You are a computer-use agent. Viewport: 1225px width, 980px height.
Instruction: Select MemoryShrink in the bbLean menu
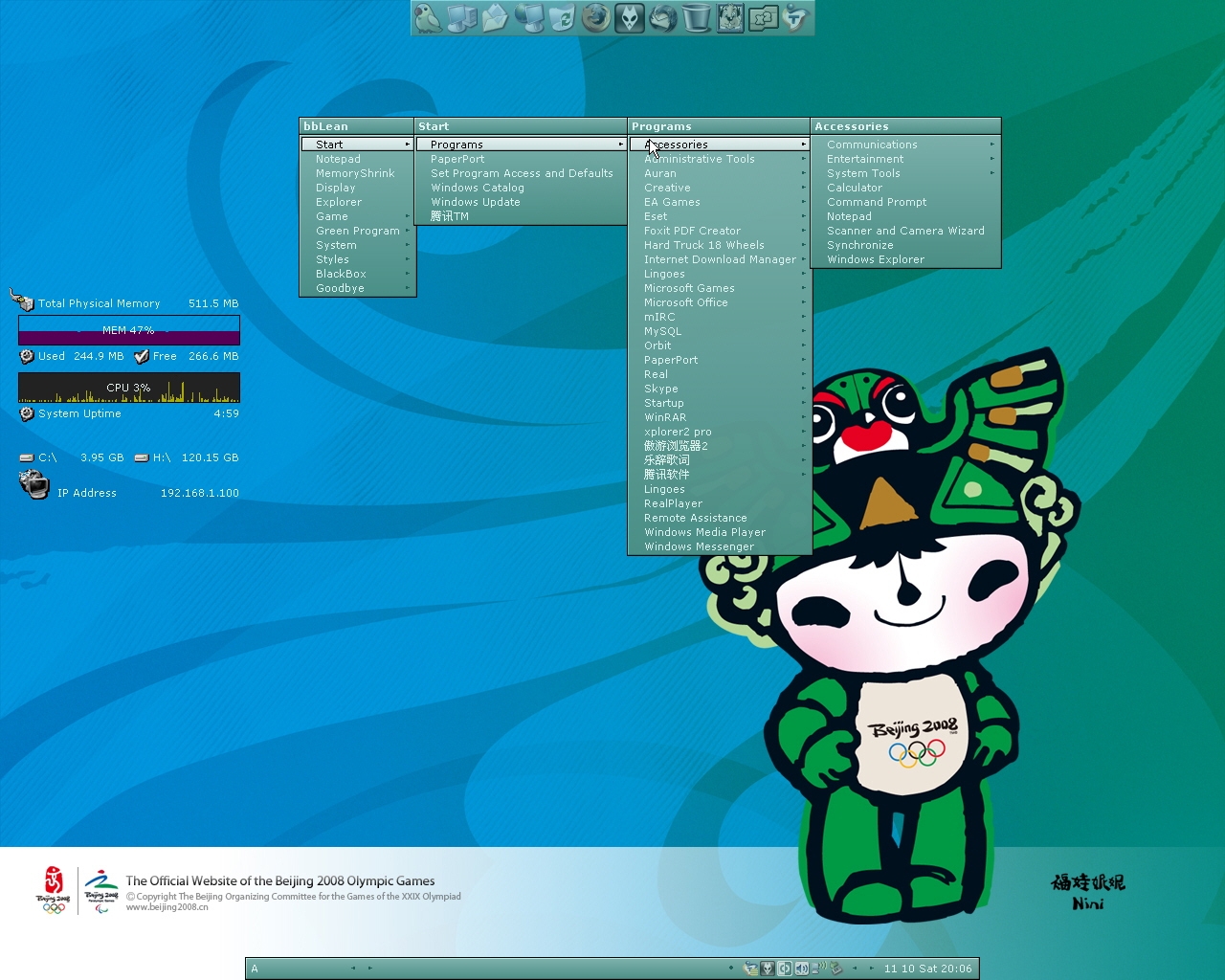pyautogui.click(x=358, y=173)
